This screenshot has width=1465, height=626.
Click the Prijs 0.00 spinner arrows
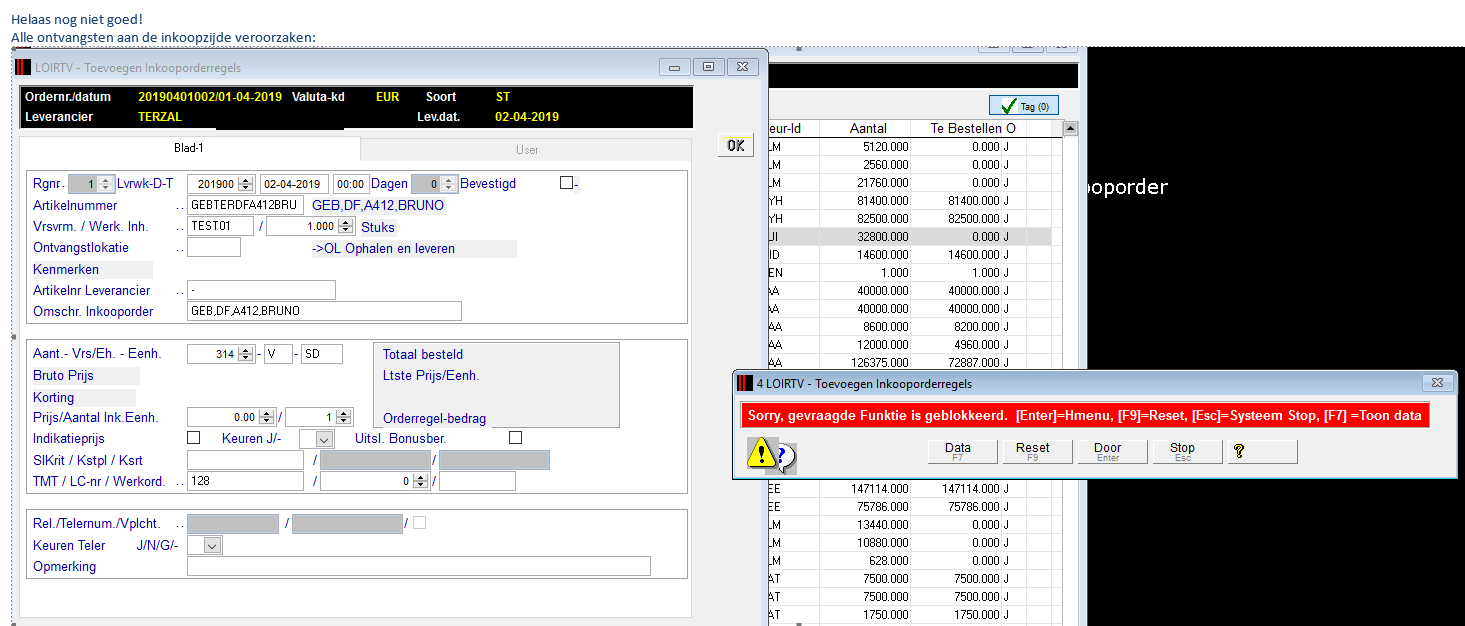(266, 417)
